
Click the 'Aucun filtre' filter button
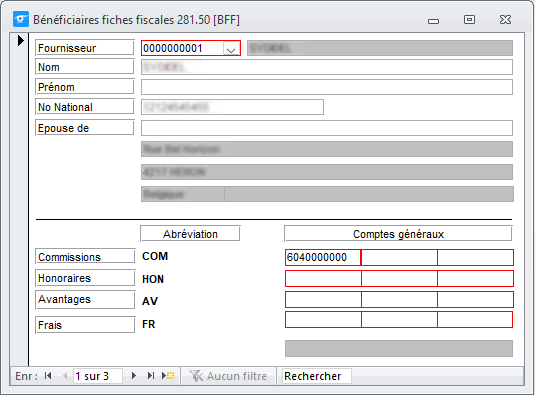point(228,376)
